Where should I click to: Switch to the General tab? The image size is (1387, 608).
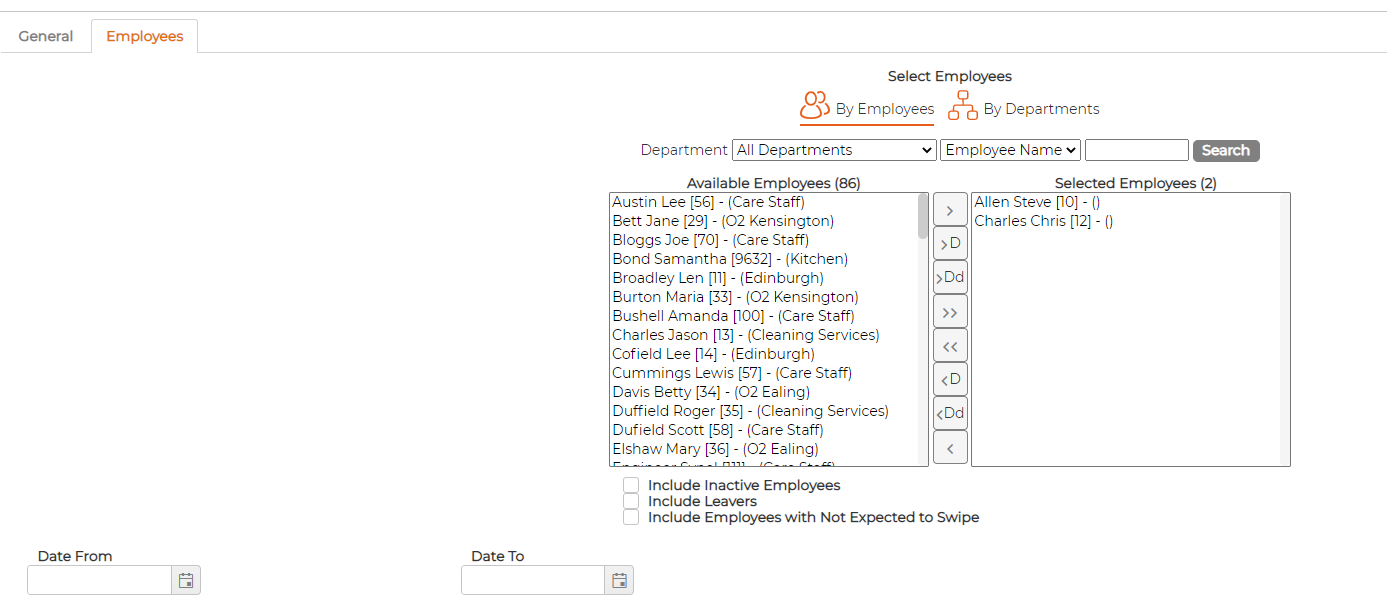click(46, 36)
